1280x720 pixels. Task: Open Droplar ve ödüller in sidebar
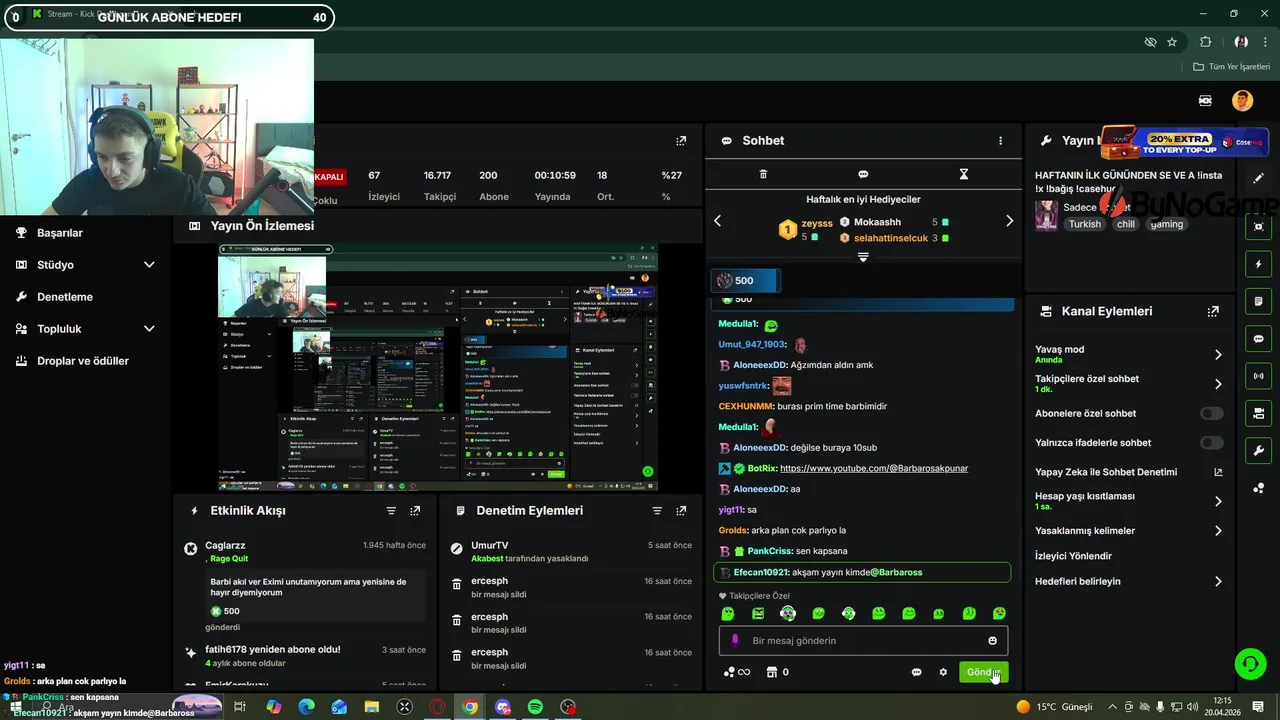click(x=83, y=361)
